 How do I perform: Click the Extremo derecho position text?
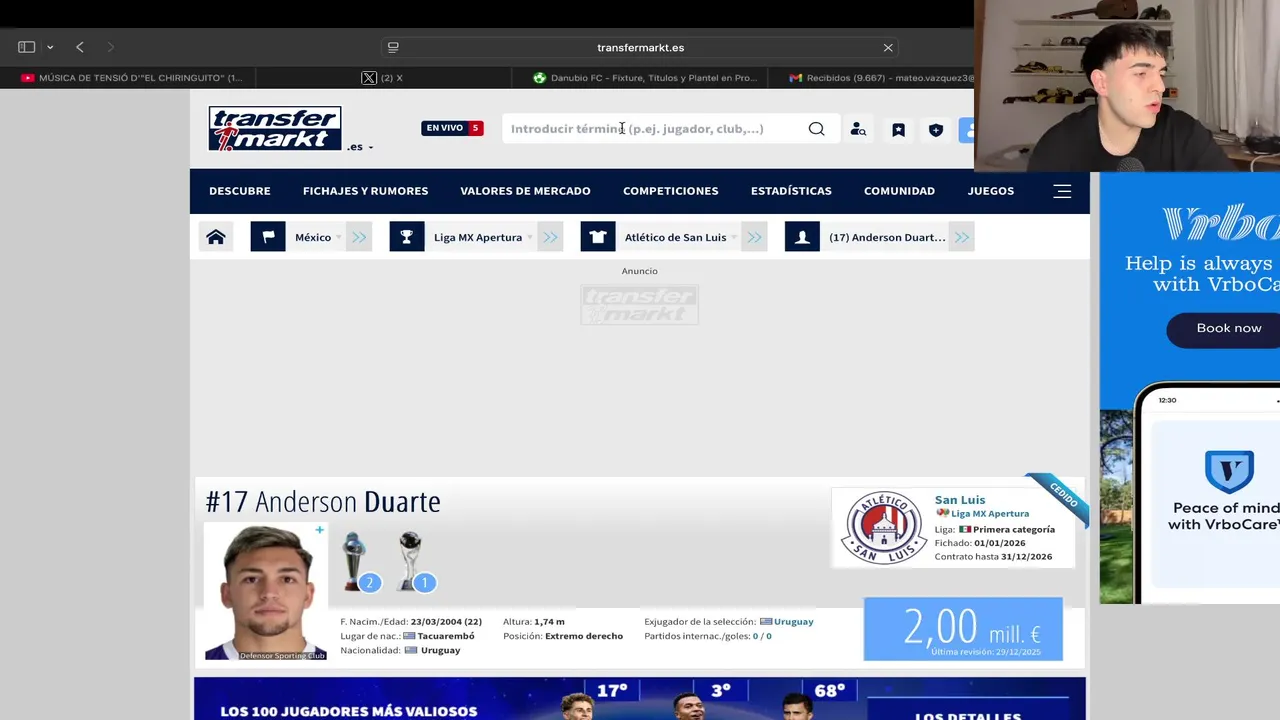tap(584, 636)
